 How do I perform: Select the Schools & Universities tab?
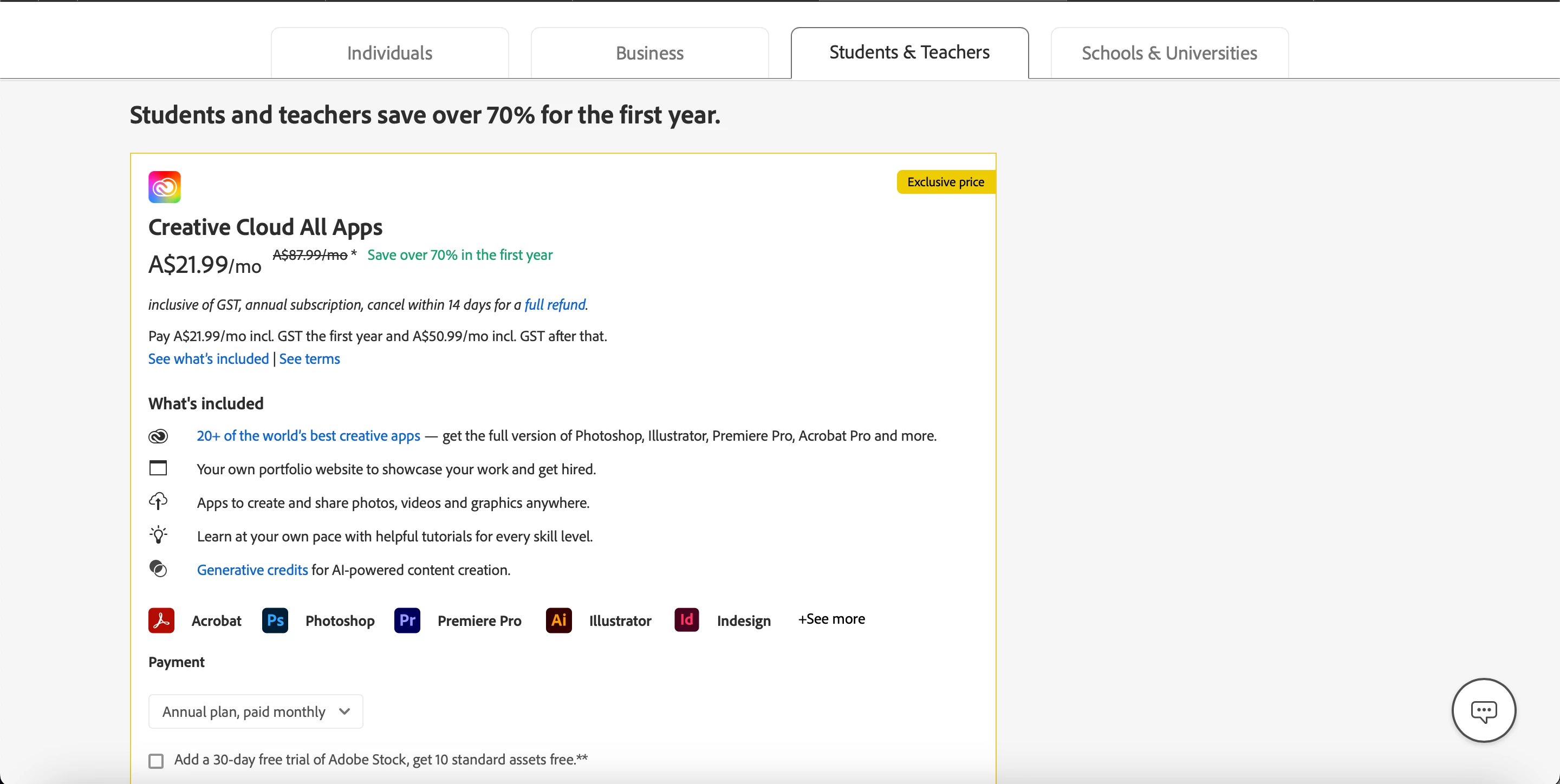(1169, 53)
